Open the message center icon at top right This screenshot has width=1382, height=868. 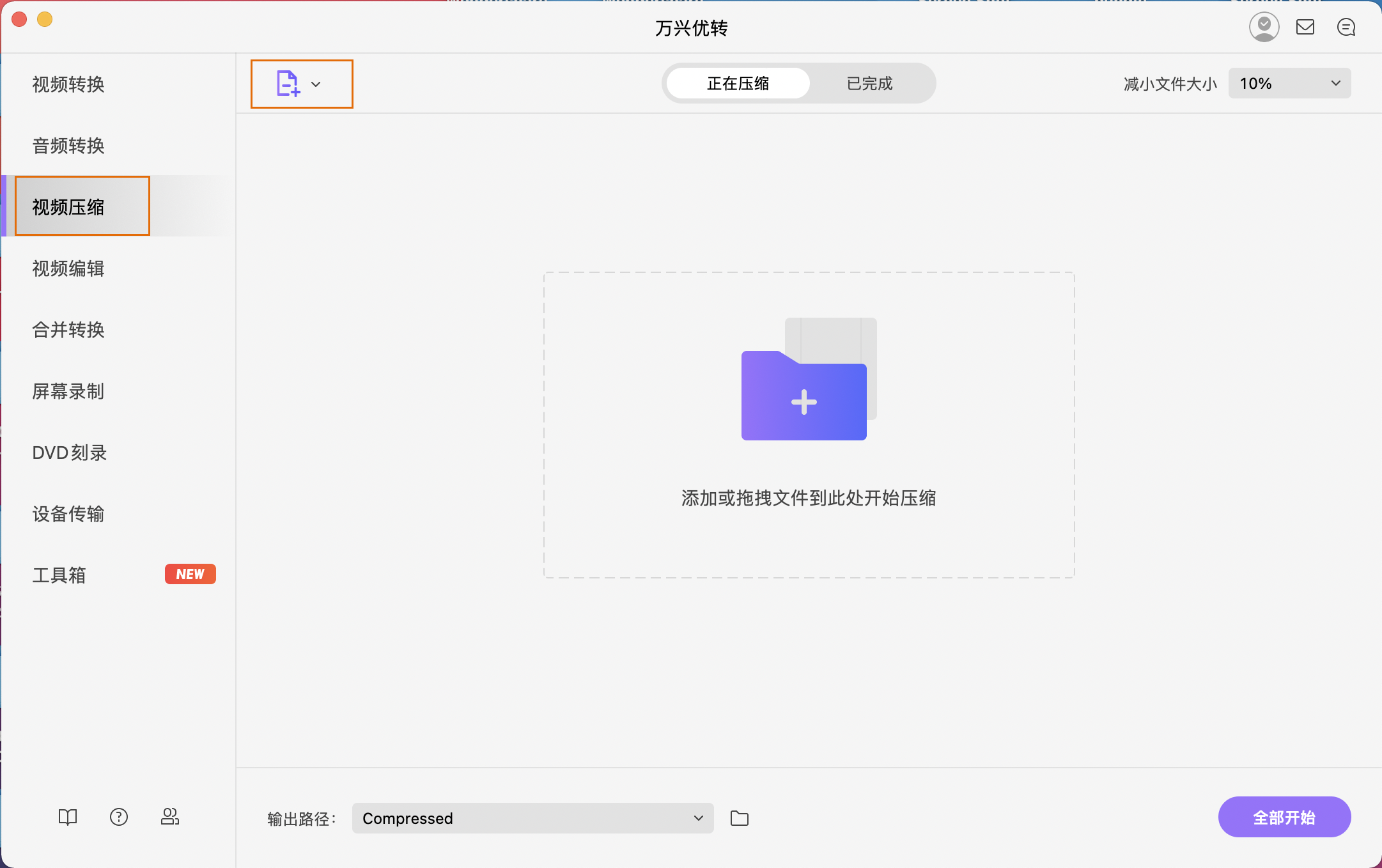click(1346, 27)
